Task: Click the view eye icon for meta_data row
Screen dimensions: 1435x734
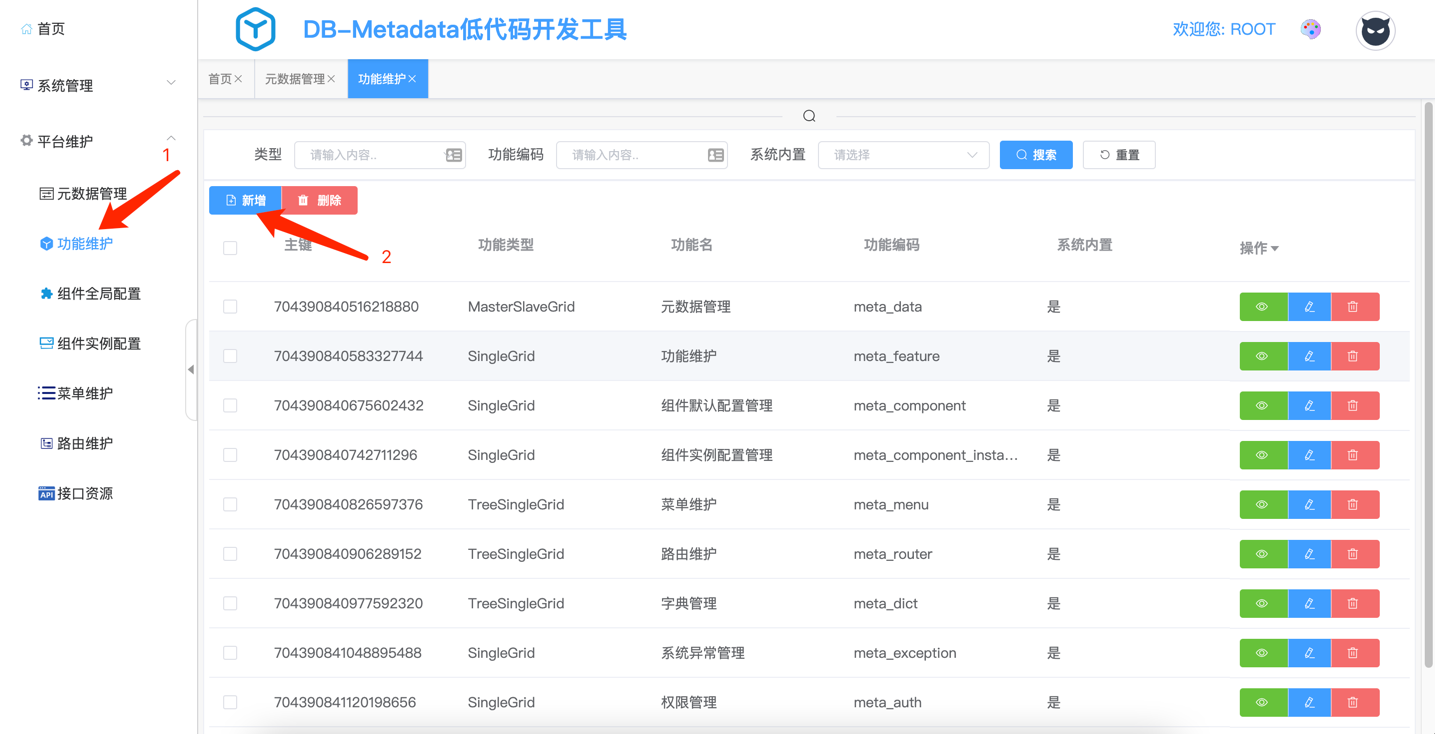Action: point(1263,307)
